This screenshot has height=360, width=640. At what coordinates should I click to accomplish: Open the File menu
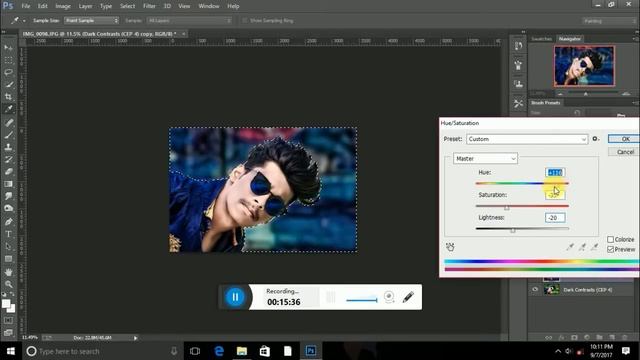coord(26,6)
